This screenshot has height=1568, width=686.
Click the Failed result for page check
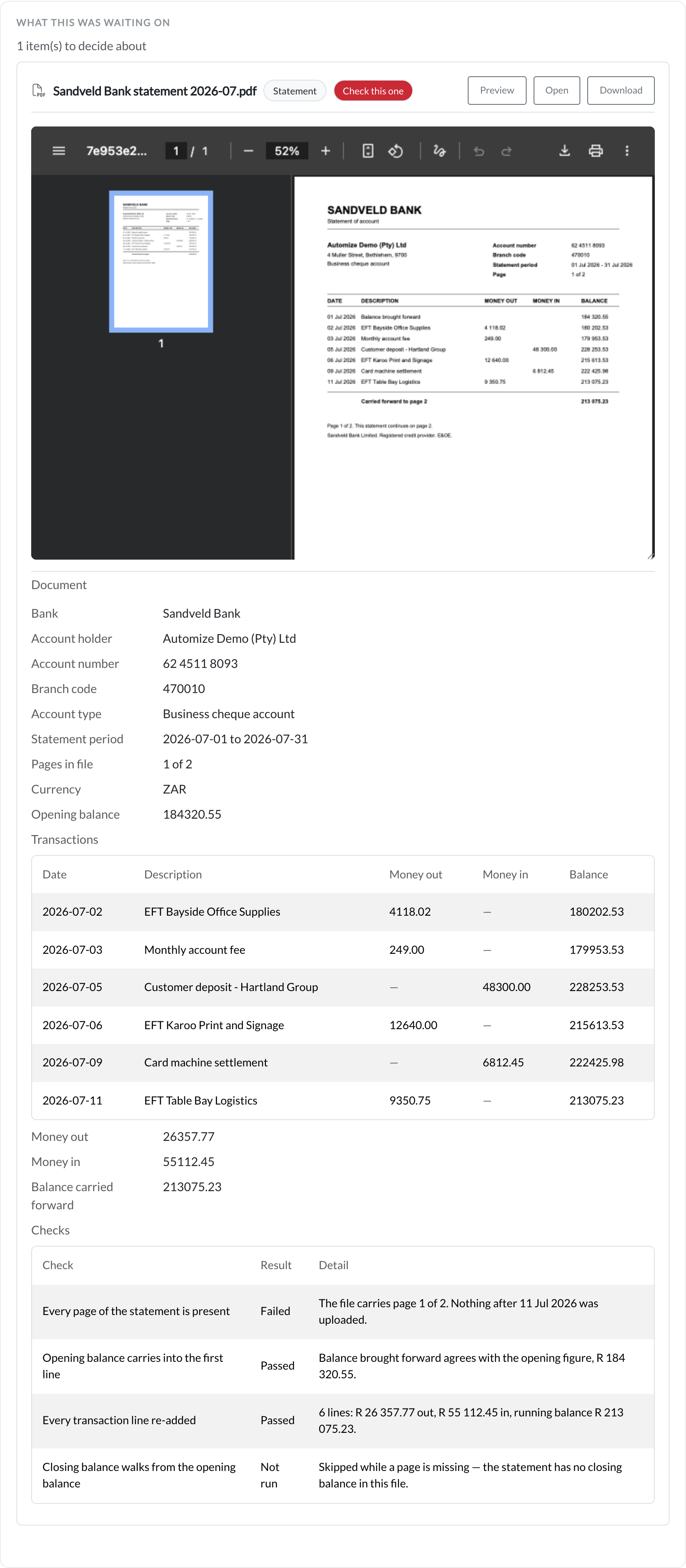coord(275,1311)
